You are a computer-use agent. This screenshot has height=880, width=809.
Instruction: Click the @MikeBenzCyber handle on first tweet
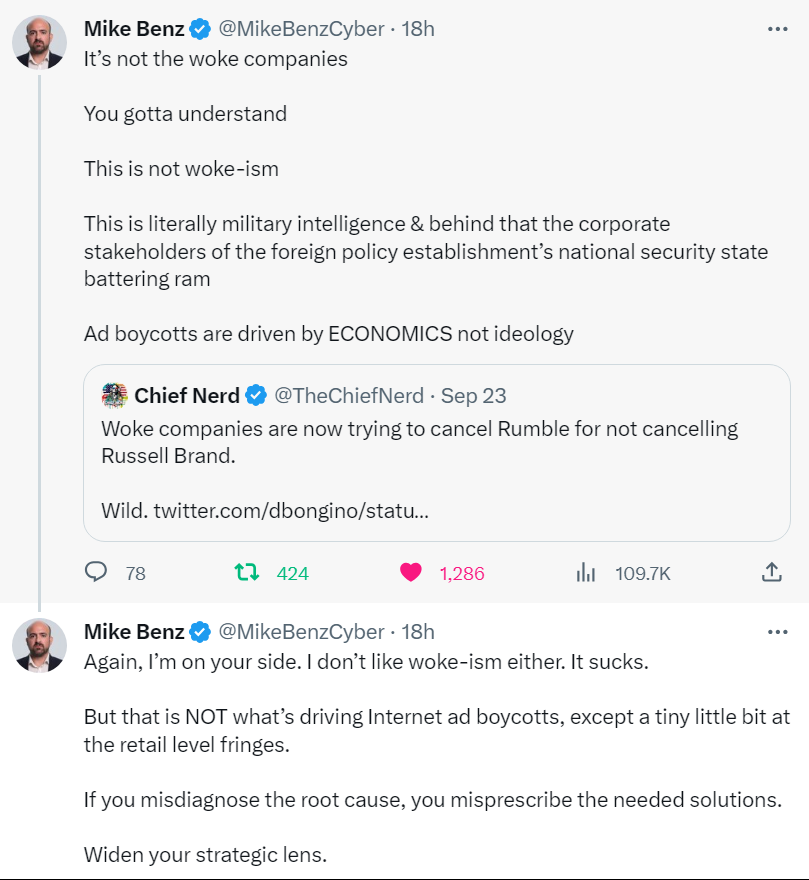(x=301, y=29)
